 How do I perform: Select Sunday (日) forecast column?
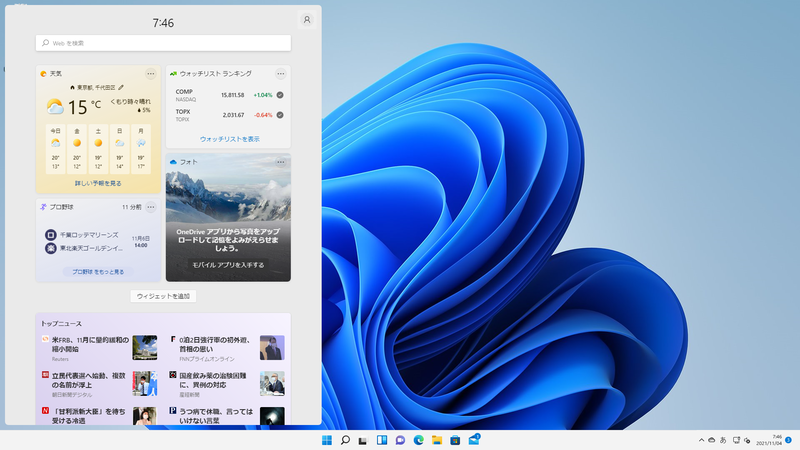coord(119,149)
